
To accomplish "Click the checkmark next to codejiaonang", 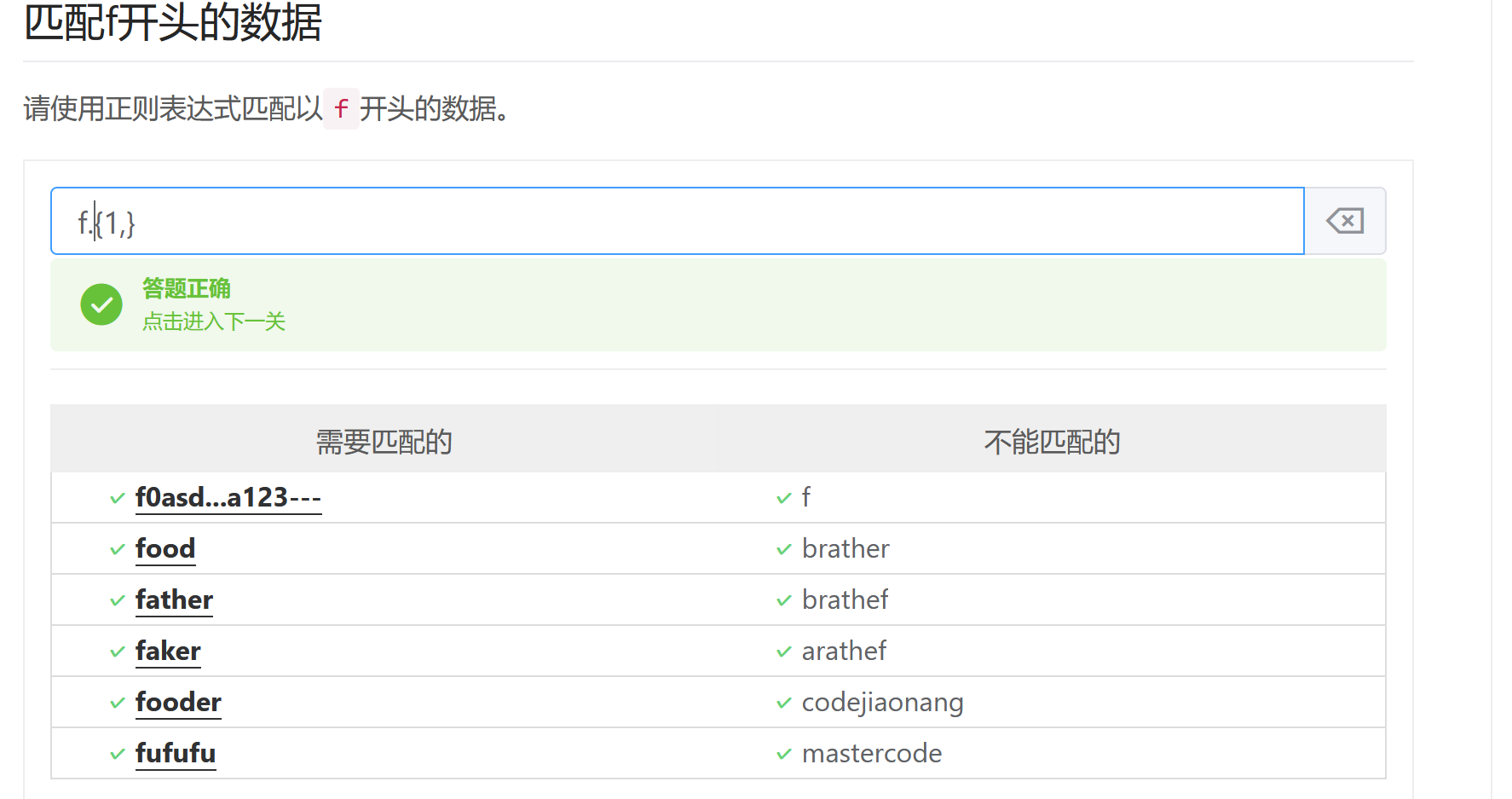I will pos(784,703).
